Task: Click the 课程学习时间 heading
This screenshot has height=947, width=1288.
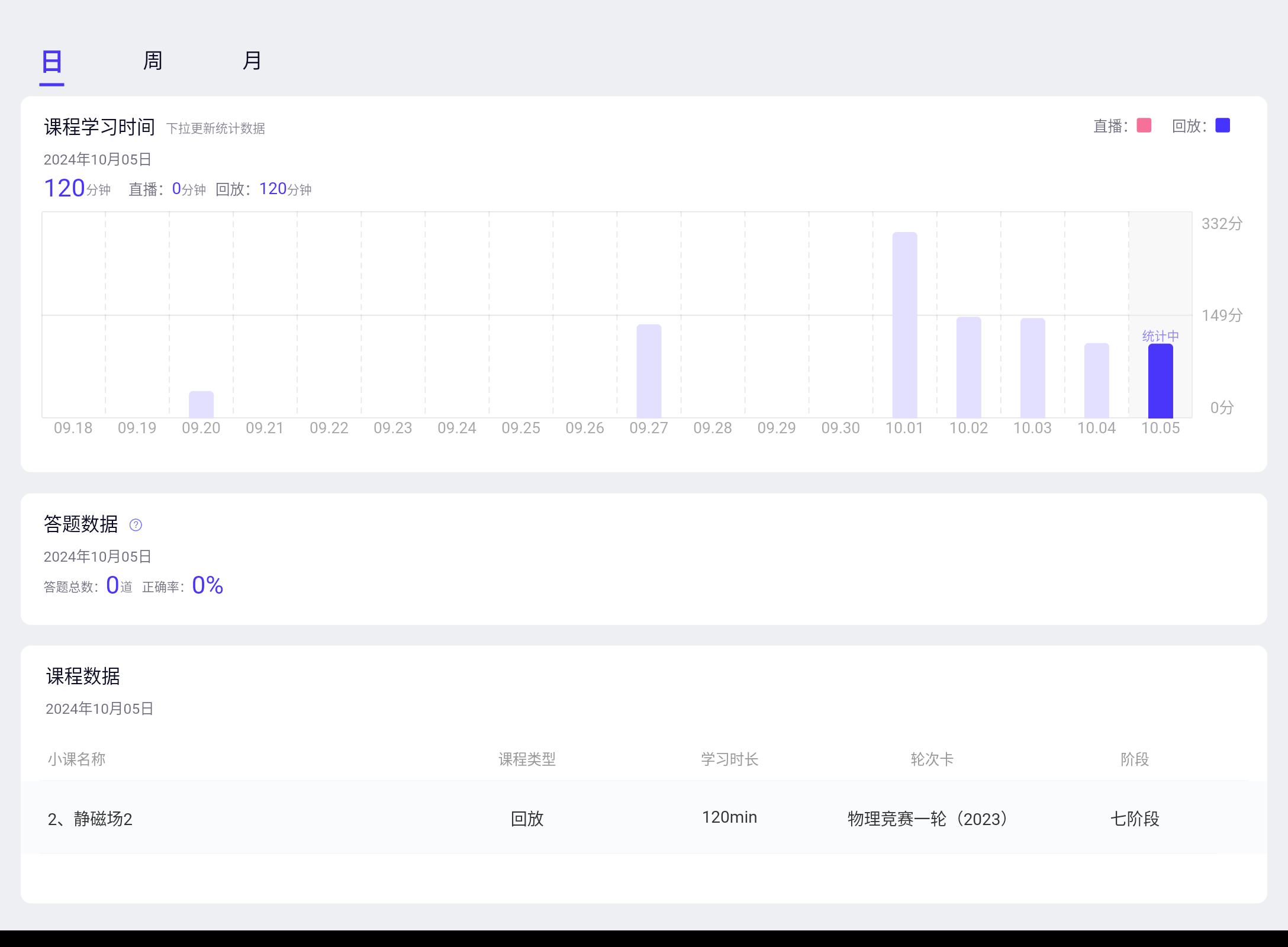Action: coord(99,127)
